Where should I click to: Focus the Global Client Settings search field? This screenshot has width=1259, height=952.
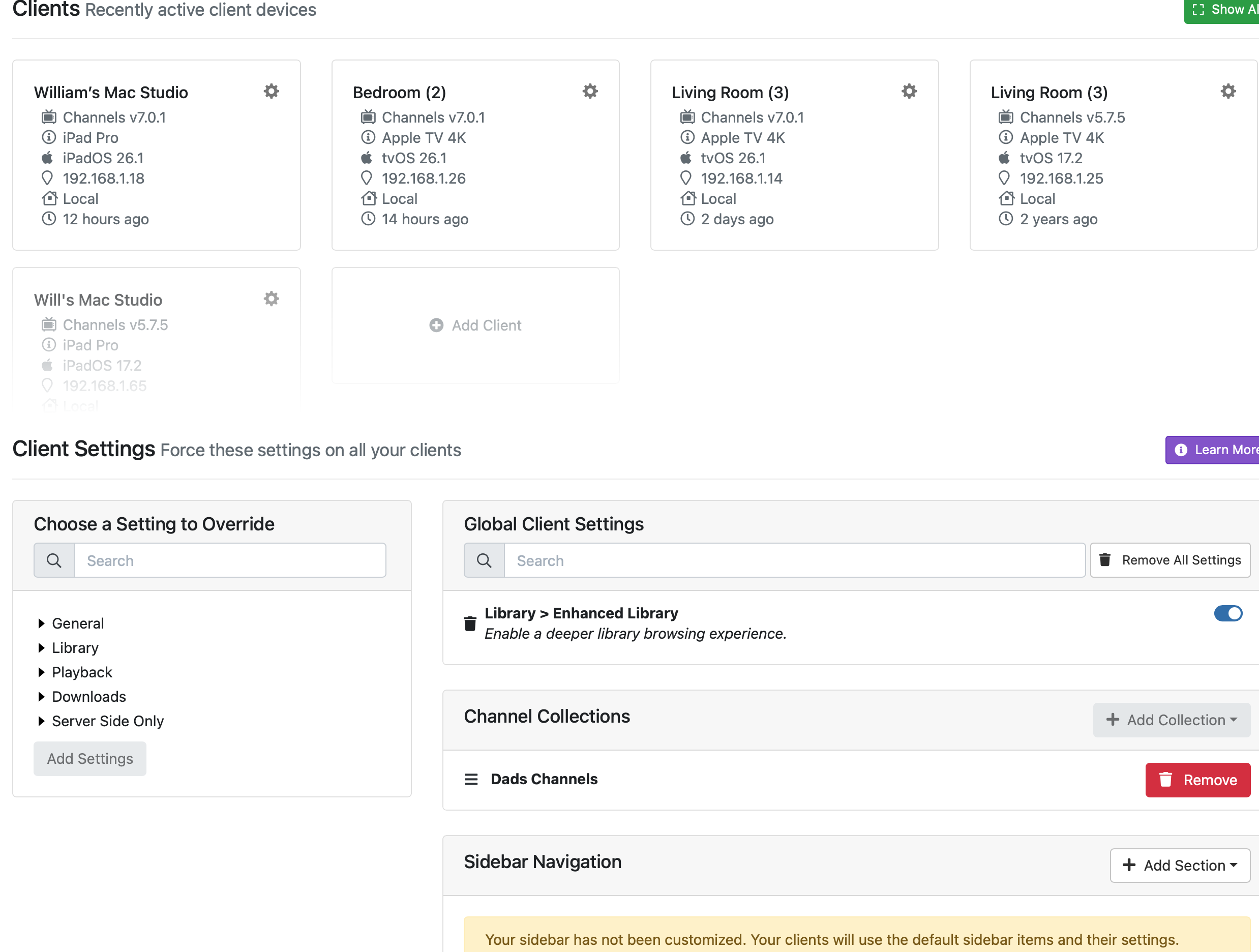coord(794,561)
